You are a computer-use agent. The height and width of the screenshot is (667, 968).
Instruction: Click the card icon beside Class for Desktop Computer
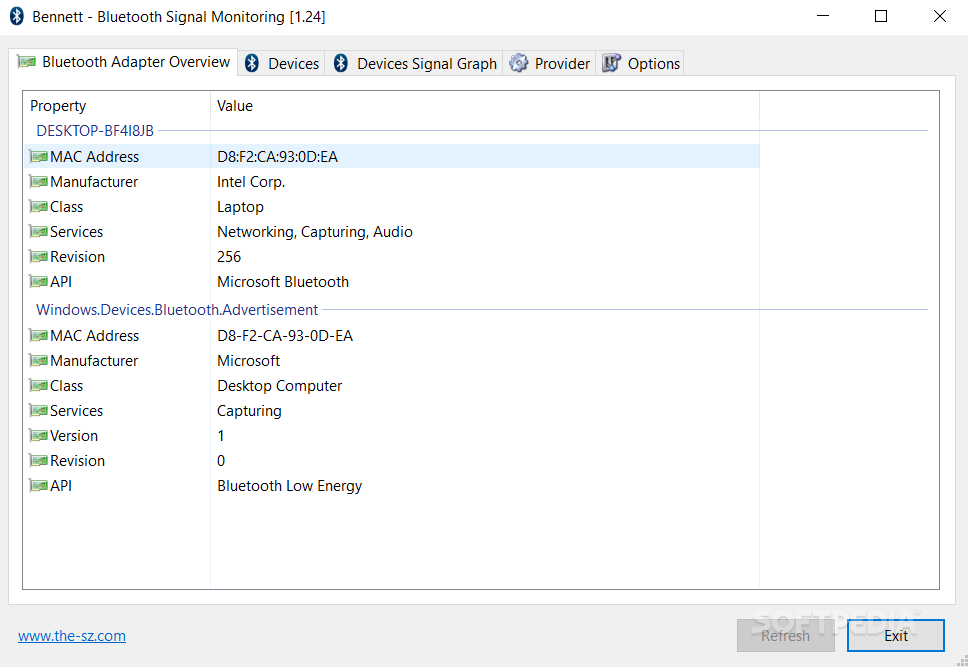tap(39, 386)
